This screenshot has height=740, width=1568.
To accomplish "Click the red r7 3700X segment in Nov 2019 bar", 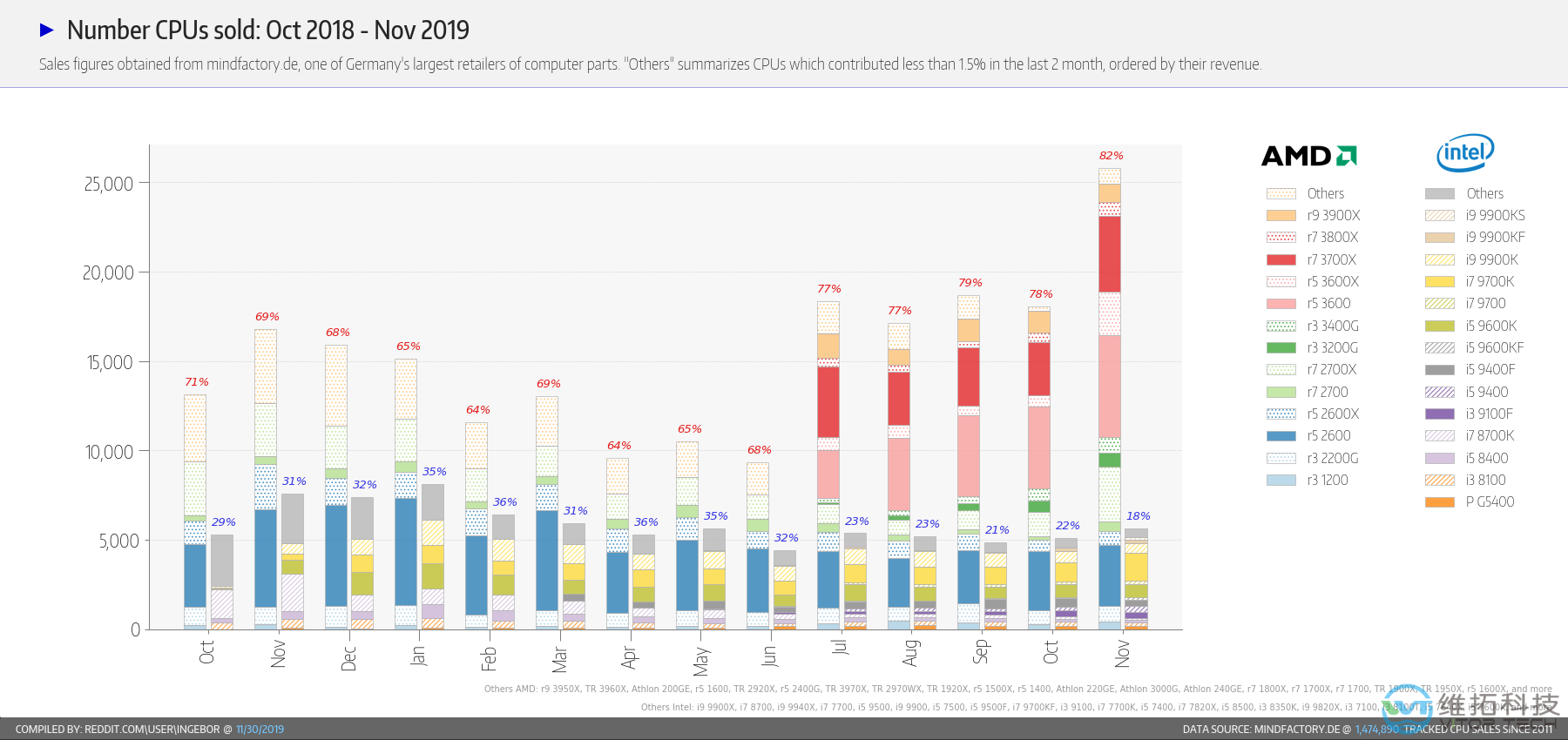I will (1110, 253).
